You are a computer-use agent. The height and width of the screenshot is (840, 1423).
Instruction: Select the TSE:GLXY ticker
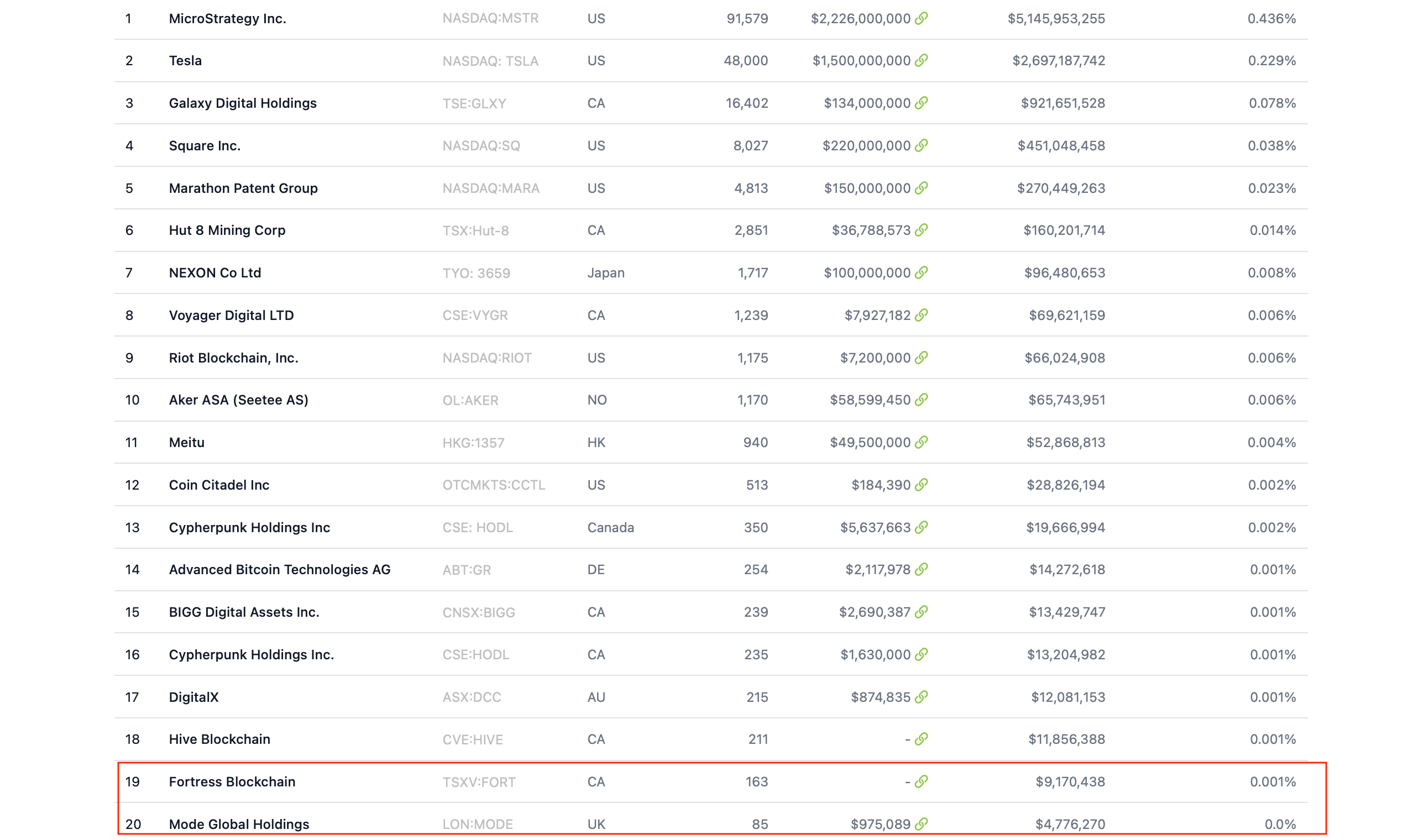474,103
